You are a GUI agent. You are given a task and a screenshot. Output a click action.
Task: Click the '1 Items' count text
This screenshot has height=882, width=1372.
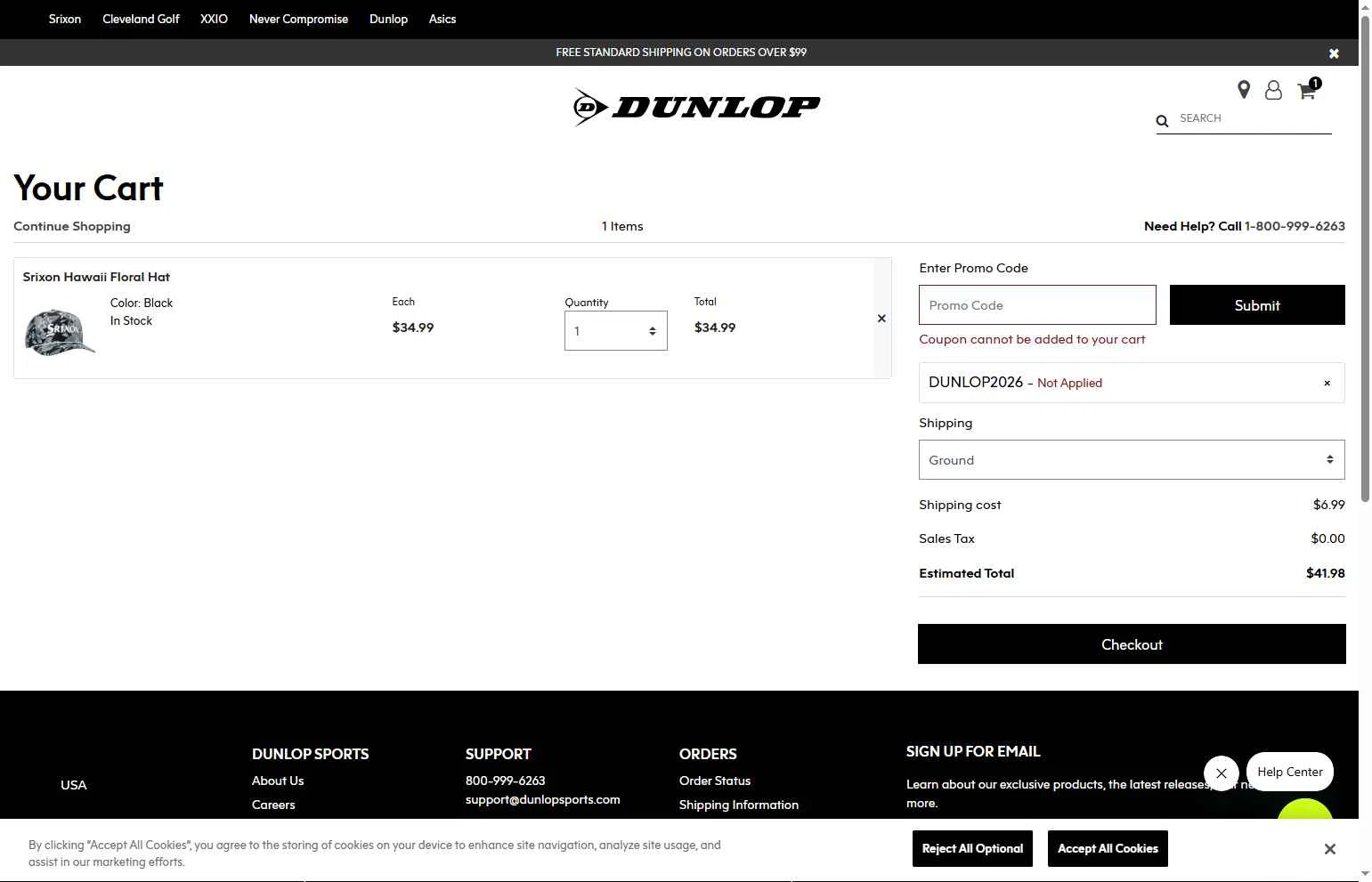[622, 226]
